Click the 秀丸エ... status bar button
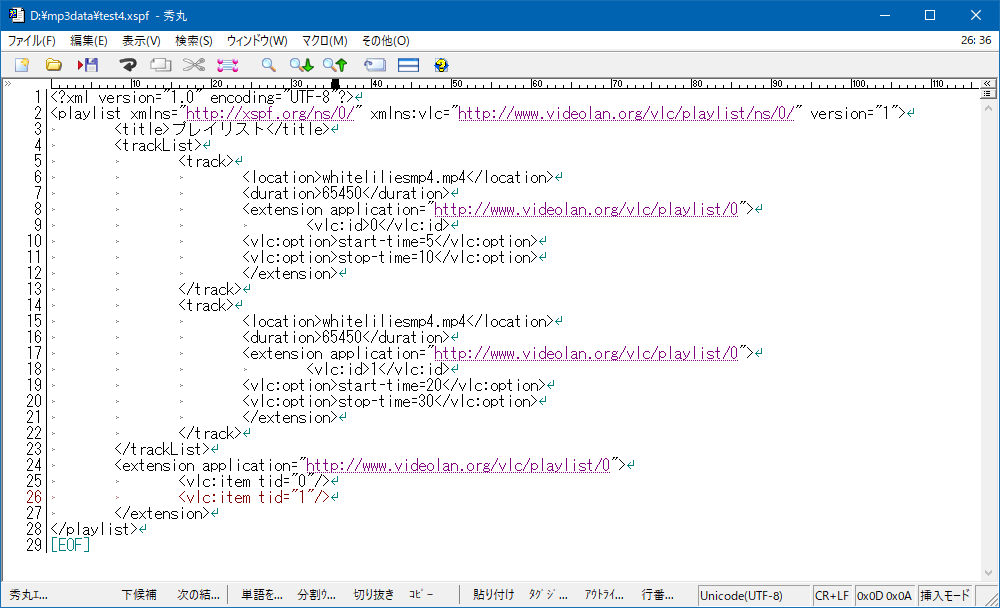Screen dimensions: 1000x608 tap(29, 595)
